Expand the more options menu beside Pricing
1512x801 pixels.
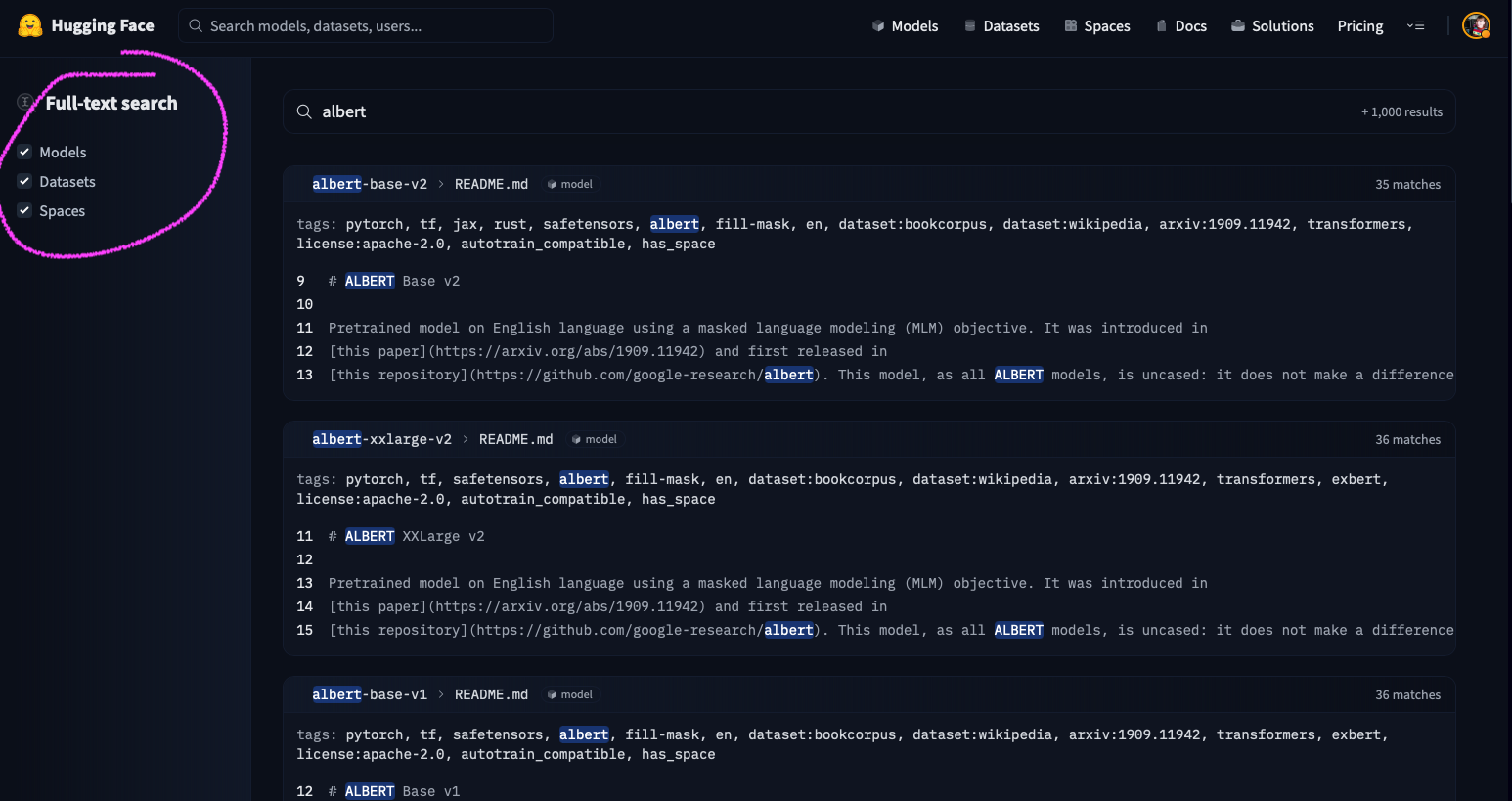pyautogui.click(x=1415, y=26)
